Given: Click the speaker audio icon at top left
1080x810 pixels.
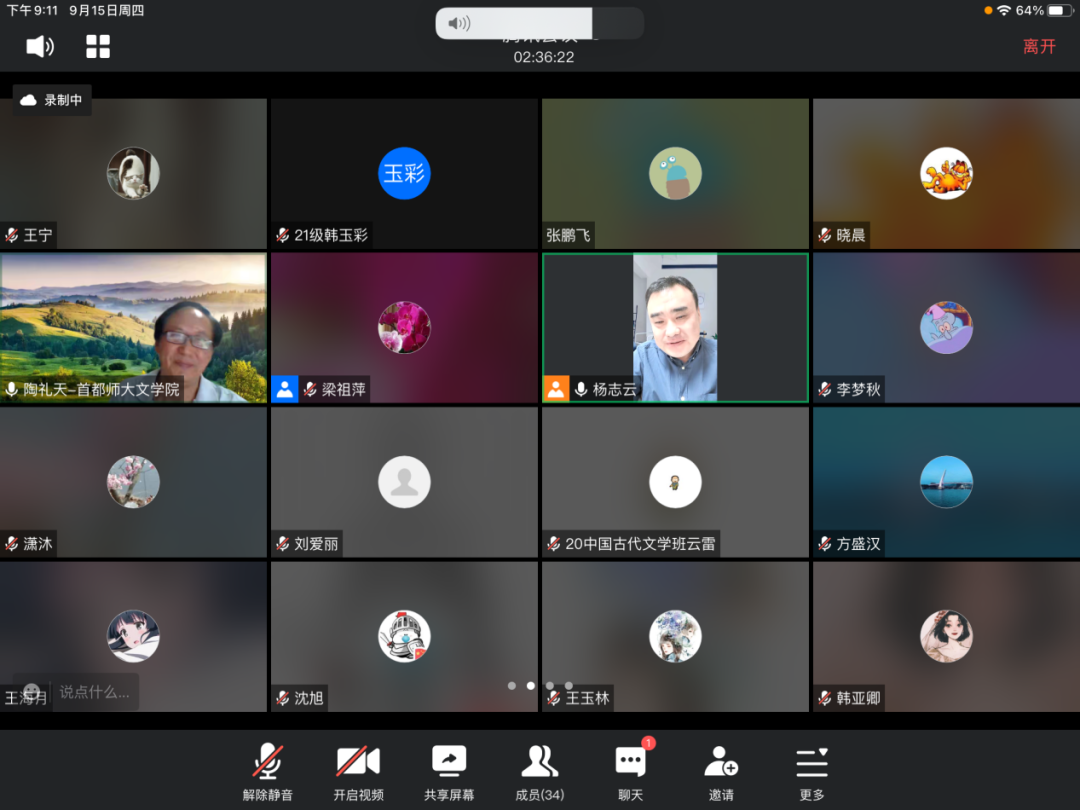Looking at the screenshot, I should pyautogui.click(x=39, y=46).
